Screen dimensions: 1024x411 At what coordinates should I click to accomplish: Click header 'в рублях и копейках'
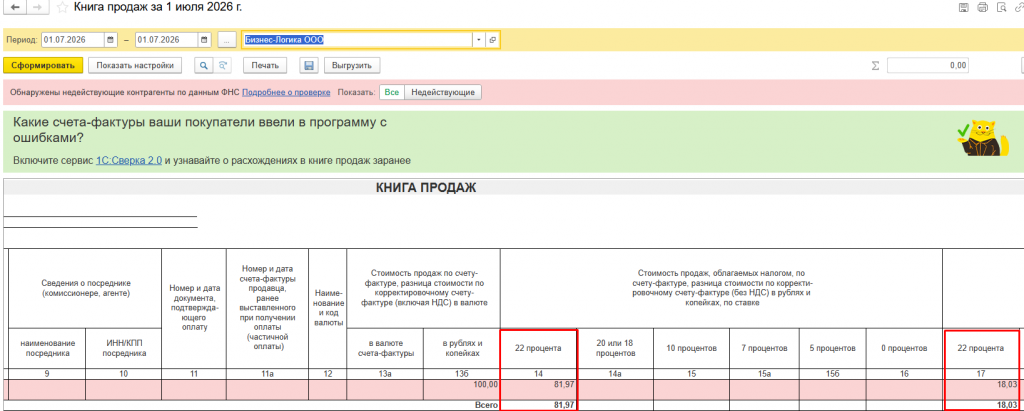coord(462,348)
